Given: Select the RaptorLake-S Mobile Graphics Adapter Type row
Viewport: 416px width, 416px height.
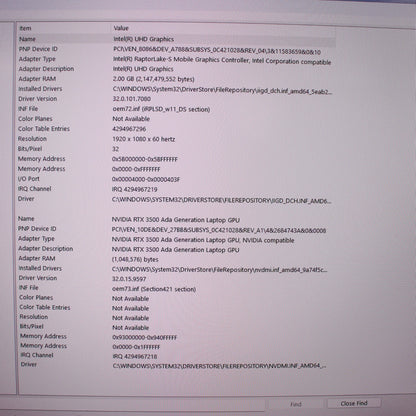Looking at the screenshot, I should point(176,59).
